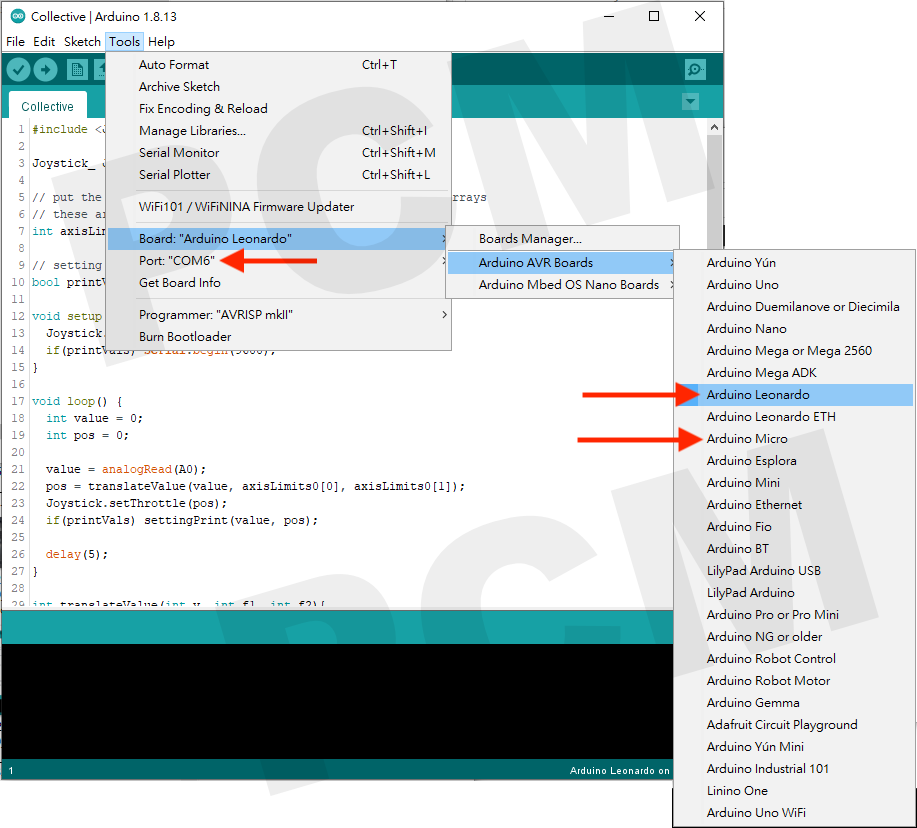The height and width of the screenshot is (828, 917).
Task: Select Arduino NG or older
Action: (794, 637)
